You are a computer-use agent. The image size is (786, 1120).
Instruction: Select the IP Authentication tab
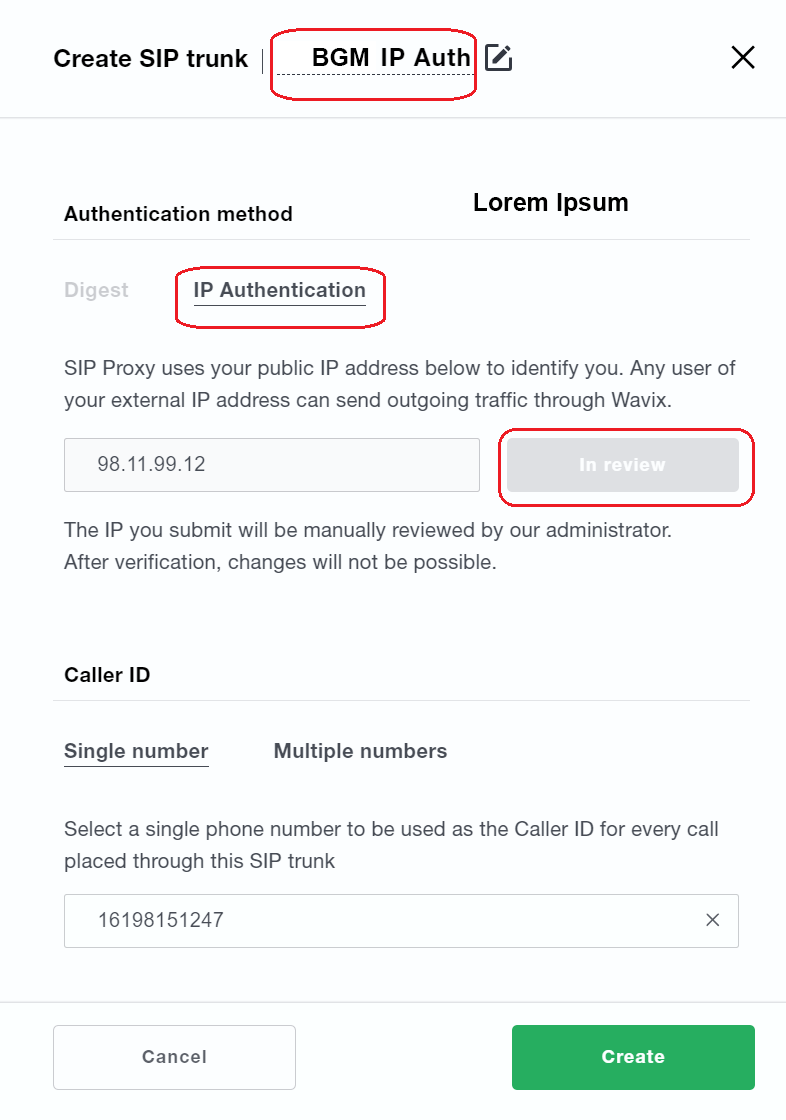click(x=280, y=290)
